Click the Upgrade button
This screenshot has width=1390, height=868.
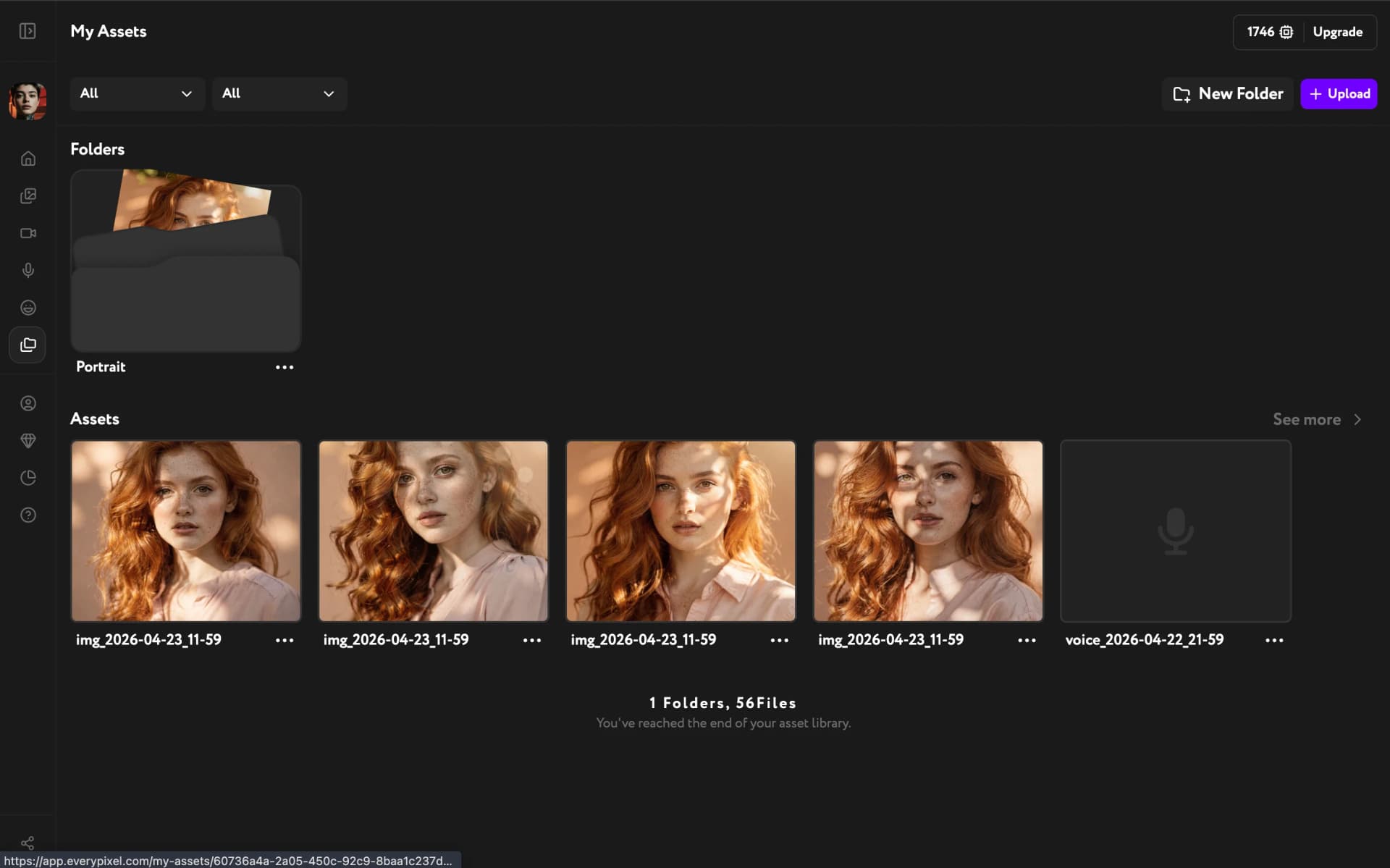click(x=1338, y=31)
